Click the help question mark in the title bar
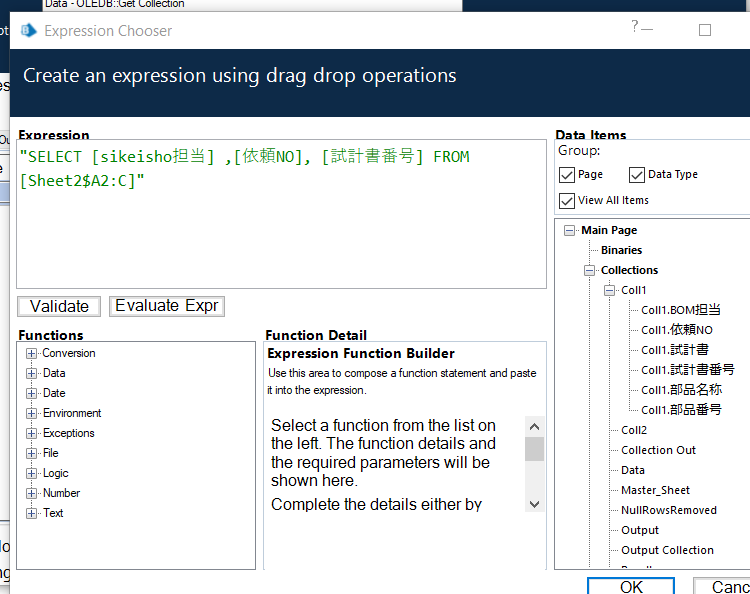750x594 pixels. pyautogui.click(x=634, y=26)
